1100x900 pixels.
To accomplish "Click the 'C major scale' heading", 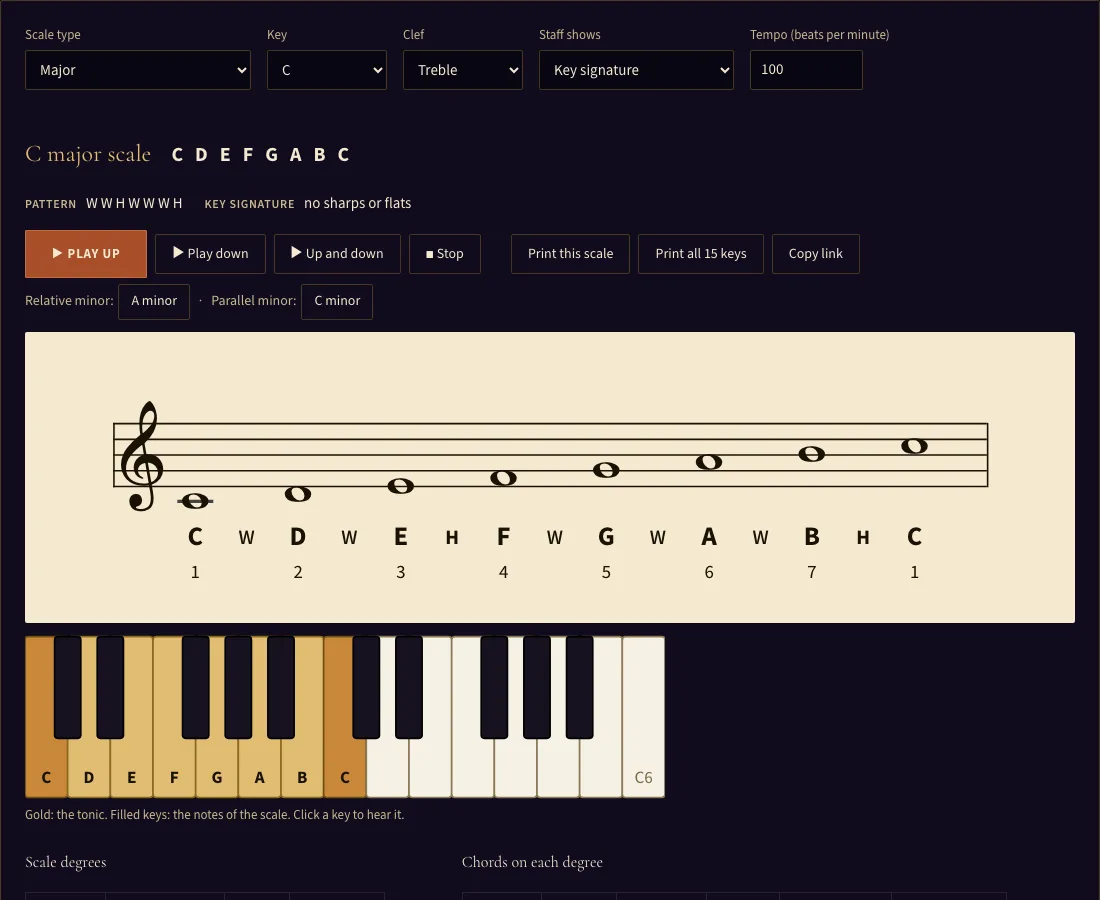I will pyautogui.click(x=88, y=154).
